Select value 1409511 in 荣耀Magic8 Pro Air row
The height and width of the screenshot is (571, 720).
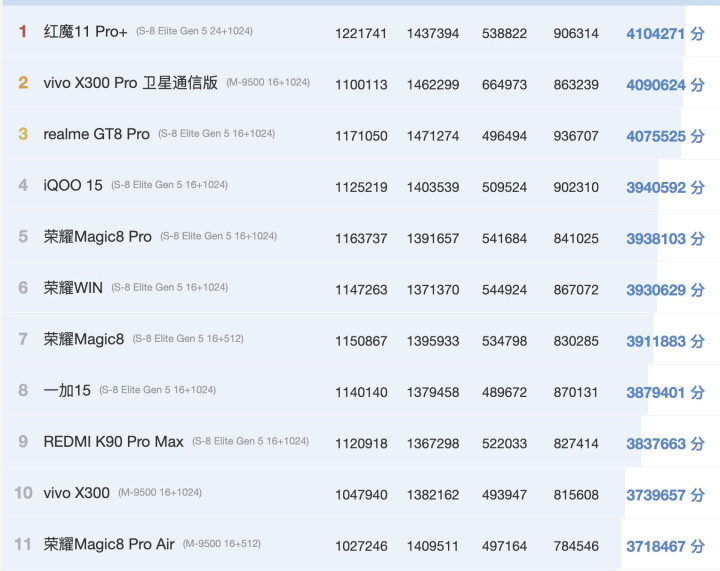pos(433,546)
